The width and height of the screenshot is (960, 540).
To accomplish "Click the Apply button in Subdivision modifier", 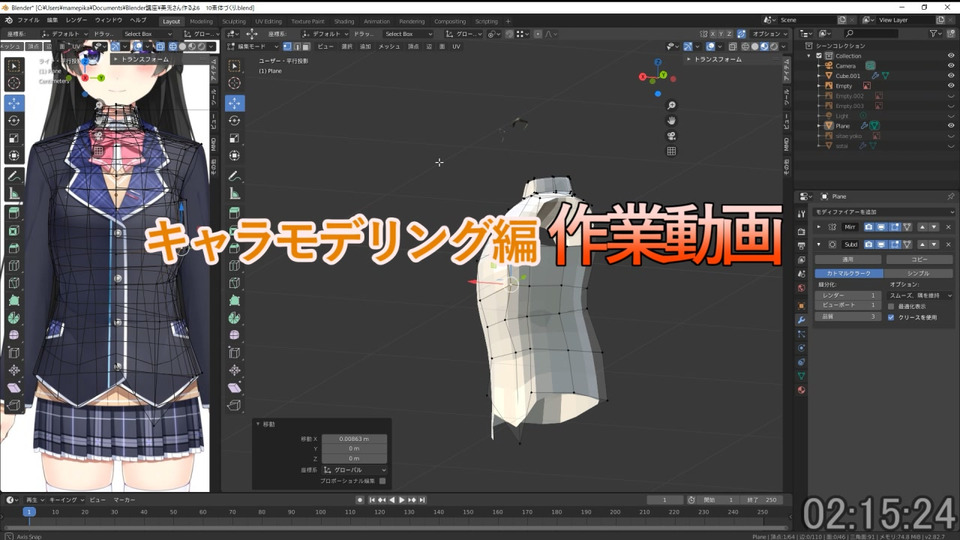I will (x=848, y=260).
